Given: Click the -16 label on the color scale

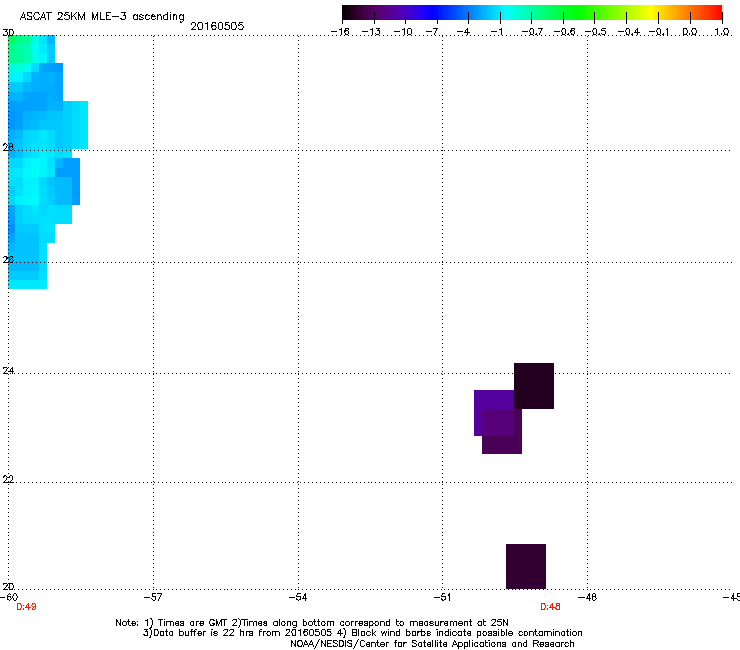Looking at the screenshot, I should point(340,32).
